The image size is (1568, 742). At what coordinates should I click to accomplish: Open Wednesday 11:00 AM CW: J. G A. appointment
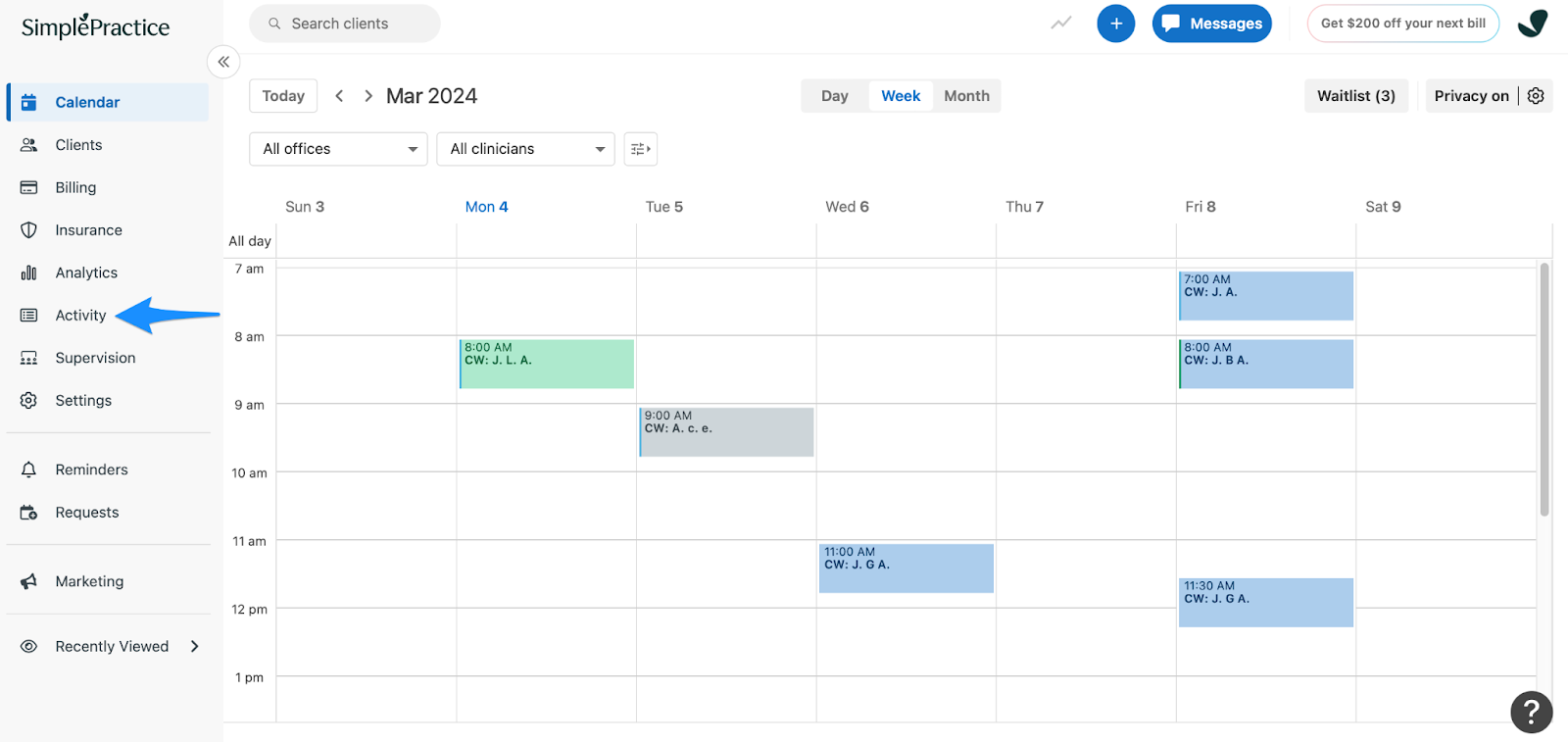906,569
